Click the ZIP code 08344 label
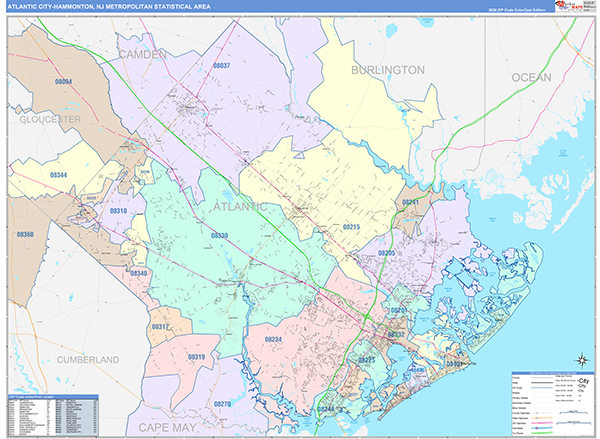Image resolution: width=600 pixels, height=439 pixels. pyautogui.click(x=59, y=175)
